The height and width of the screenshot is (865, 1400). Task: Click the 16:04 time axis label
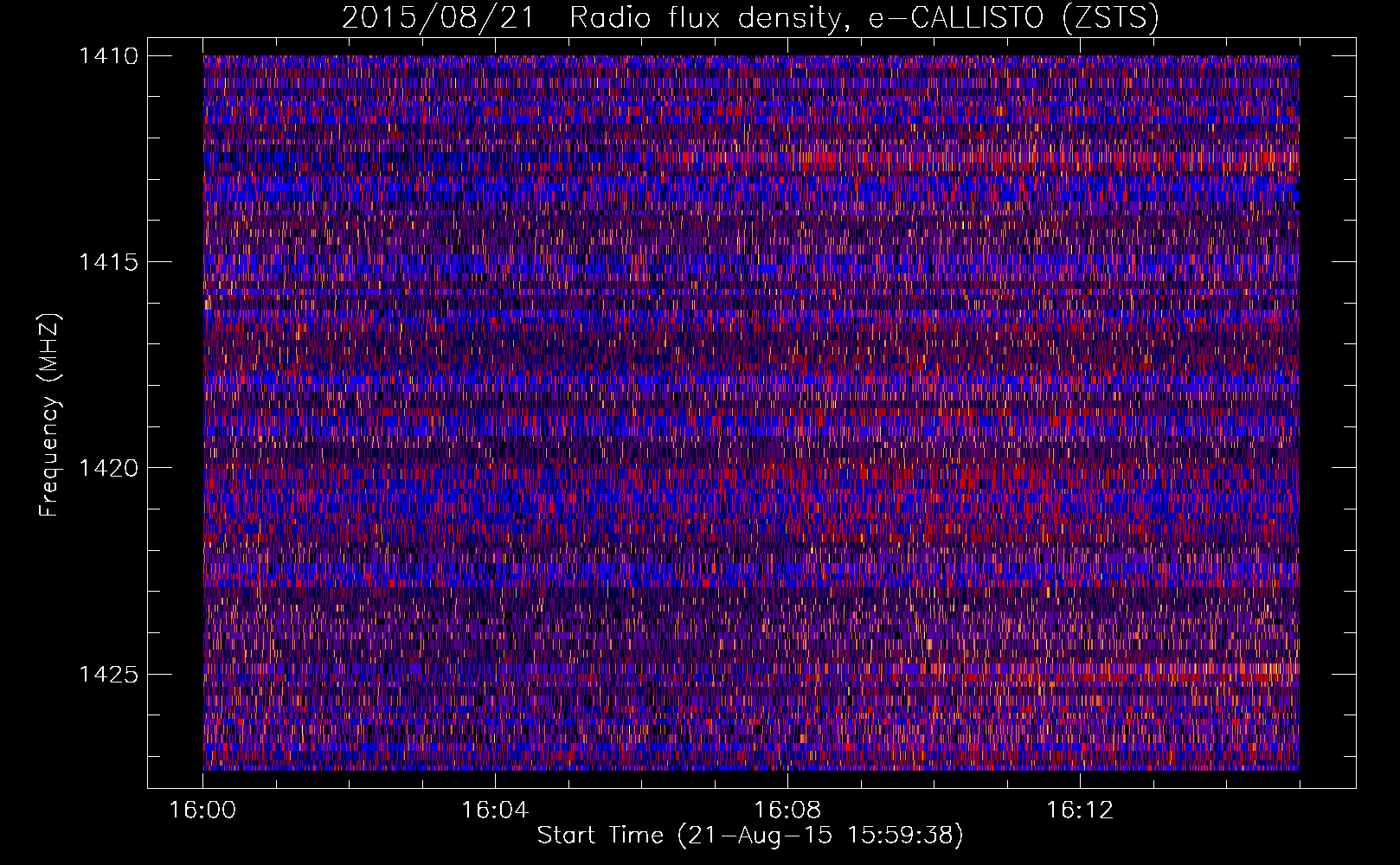495,810
